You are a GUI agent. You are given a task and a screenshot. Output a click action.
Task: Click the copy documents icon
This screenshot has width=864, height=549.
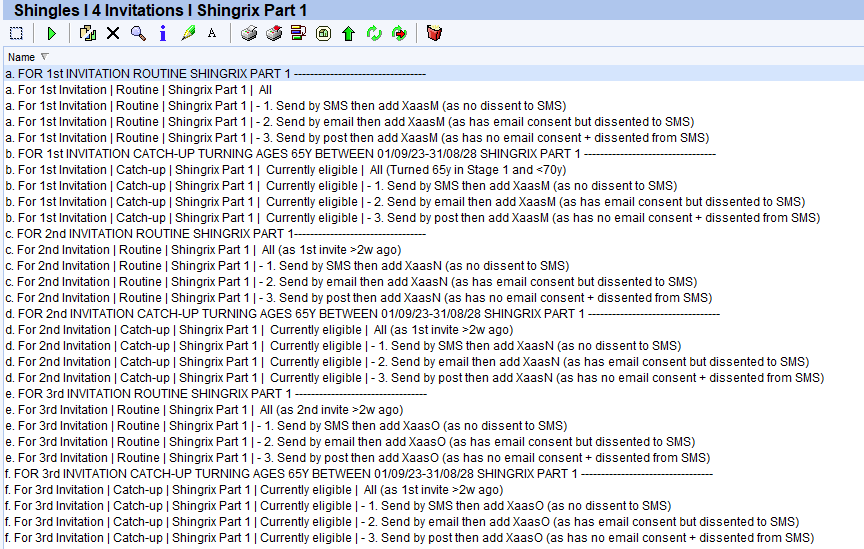[x=88, y=34]
